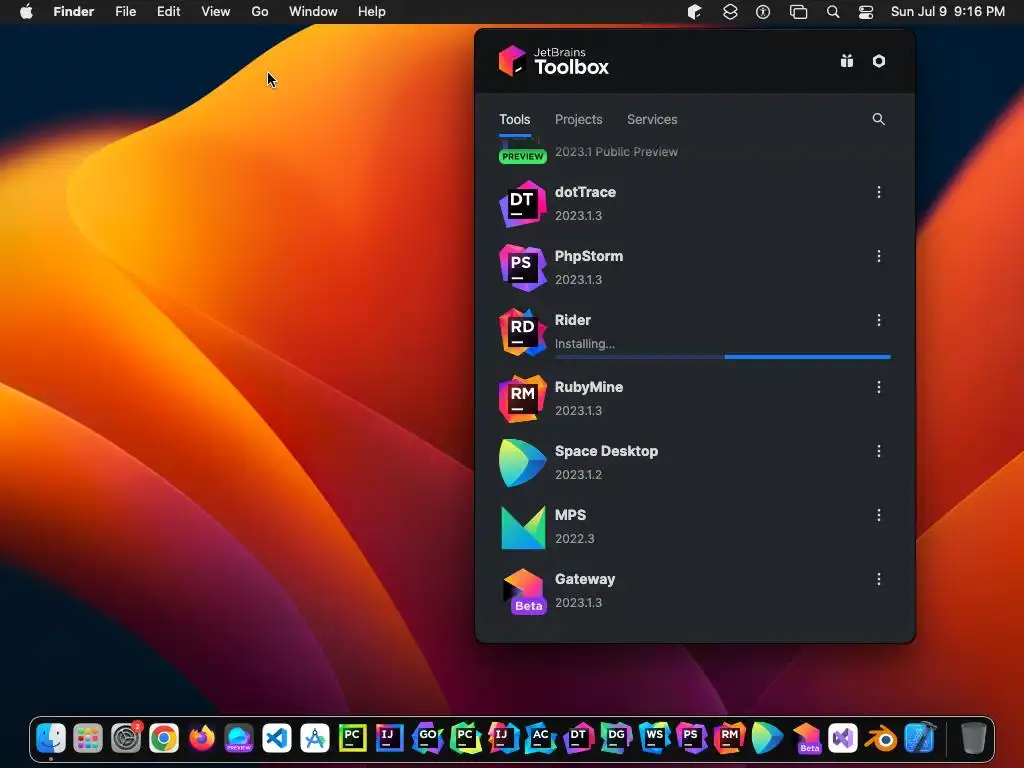Open Blender from the Dock
Screen dimensions: 1024x768
click(x=880, y=739)
